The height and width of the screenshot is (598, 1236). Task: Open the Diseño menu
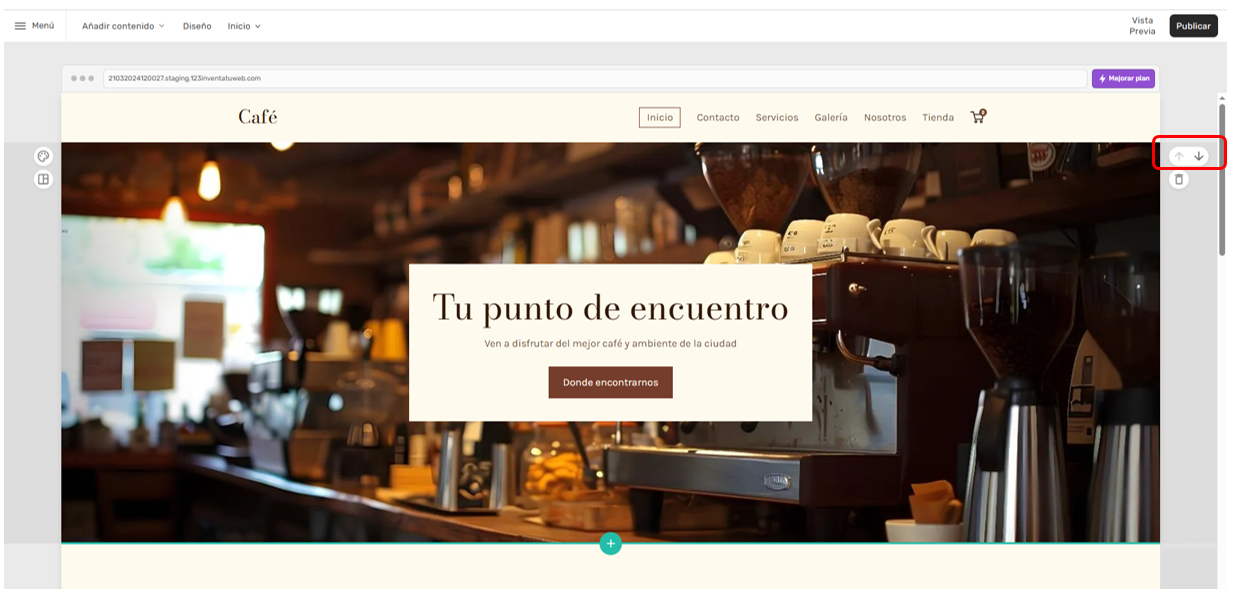(x=197, y=26)
